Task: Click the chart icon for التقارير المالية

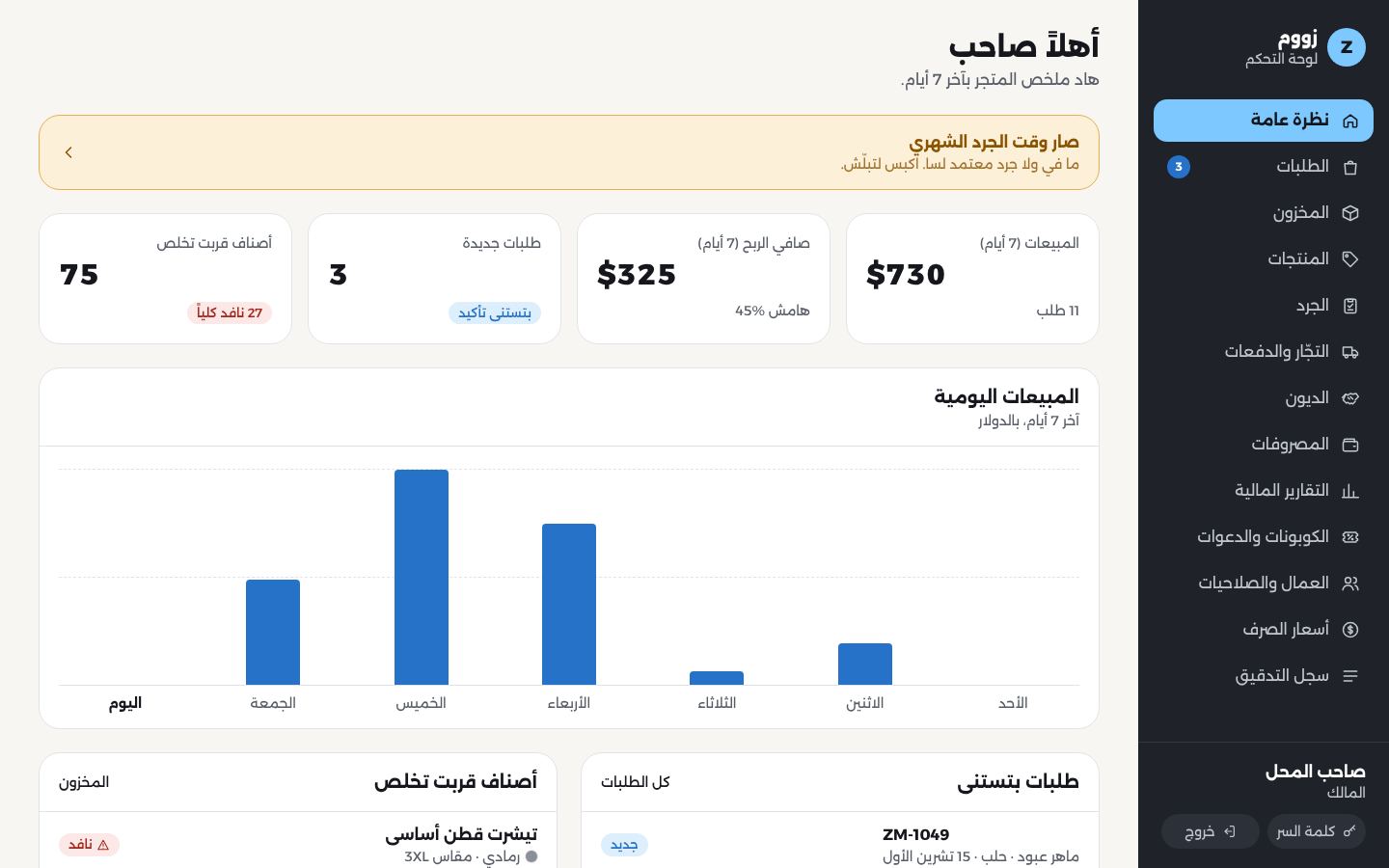Action: pos(1350,491)
